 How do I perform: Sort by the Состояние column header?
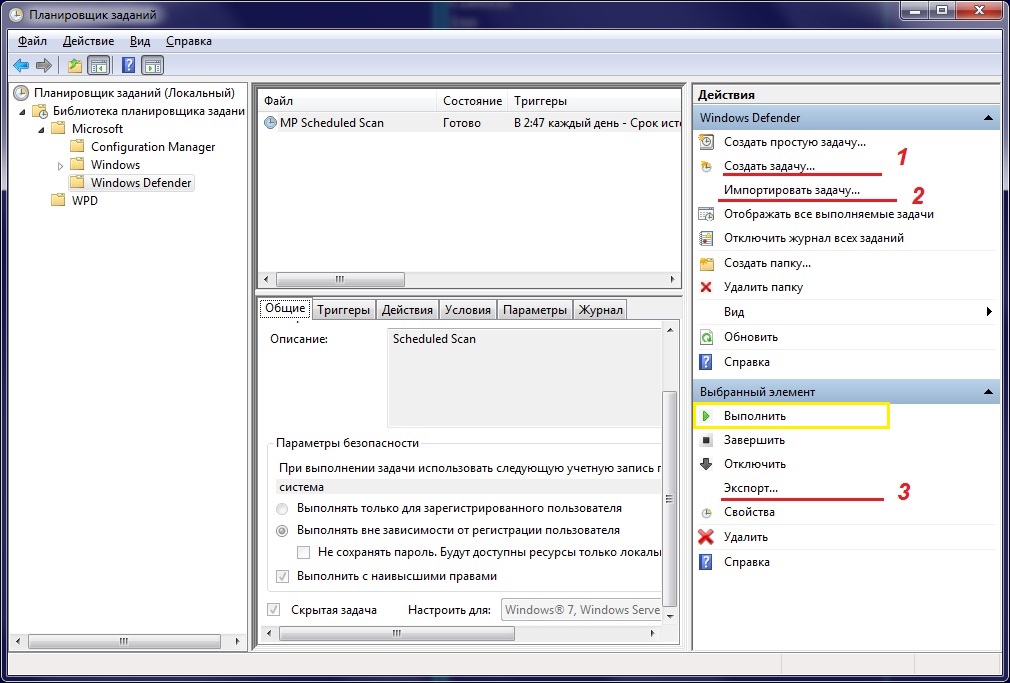tap(472, 101)
